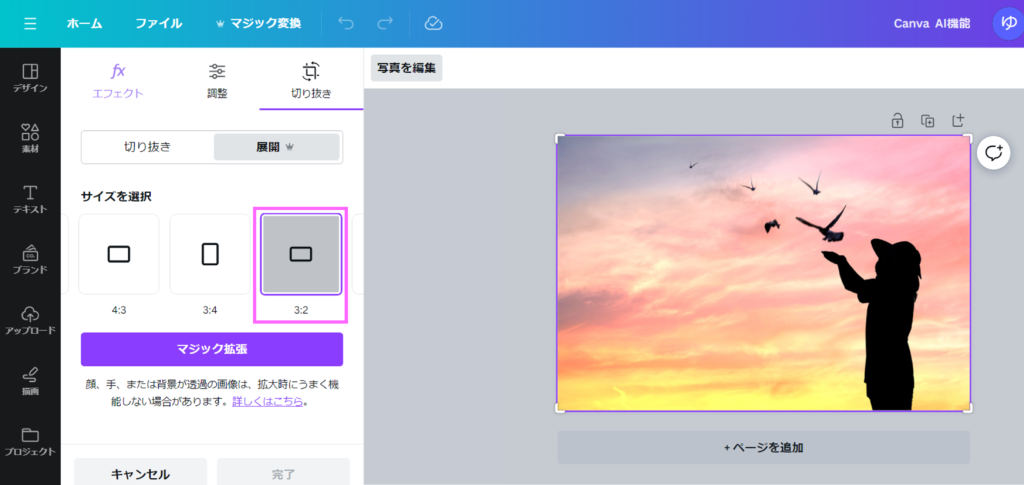The image size is (1024, 485).
Task: Open the comment bubble button
Action: click(993, 153)
